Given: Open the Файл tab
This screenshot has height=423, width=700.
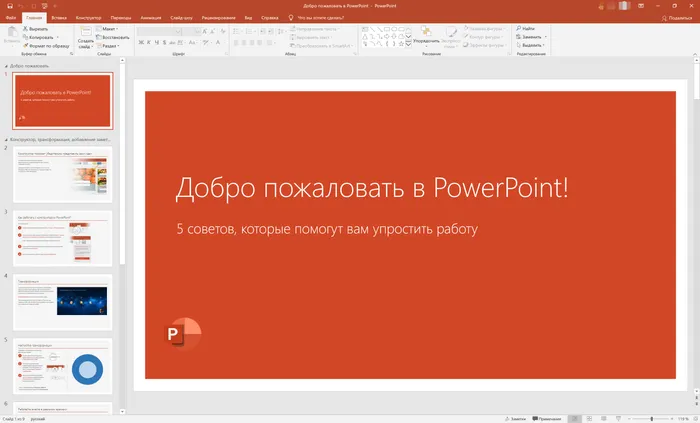Looking at the screenshot, I should [x=11, y=18].
